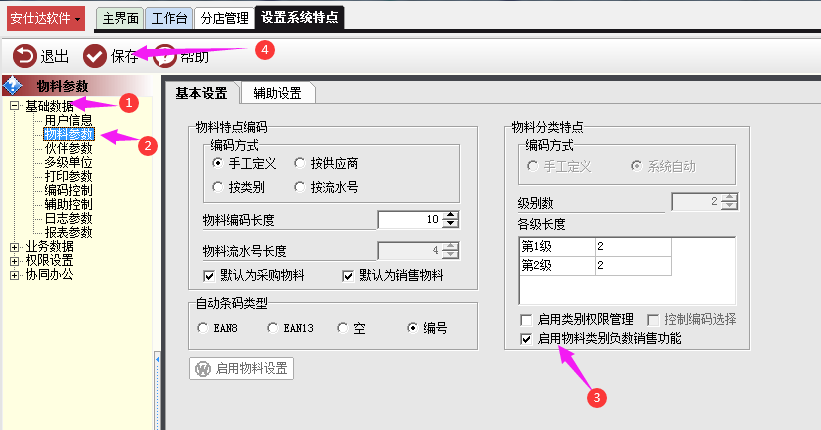The width and height of the screenshot is (821, 430).
Task: Click the 第2级 length value cell
Action: point(633,266)
